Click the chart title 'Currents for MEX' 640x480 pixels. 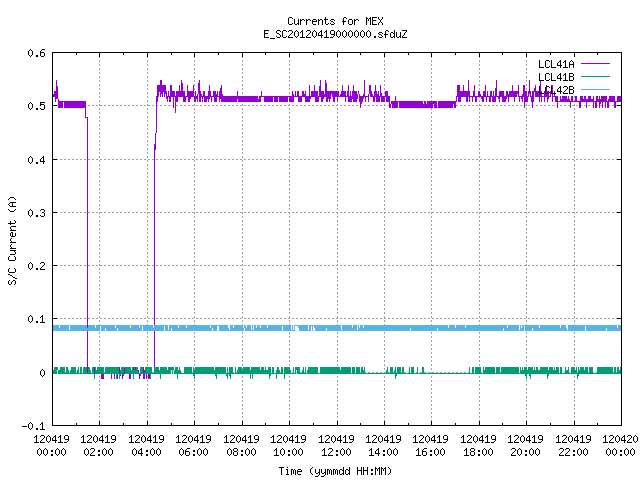click(x=335, y=21)
